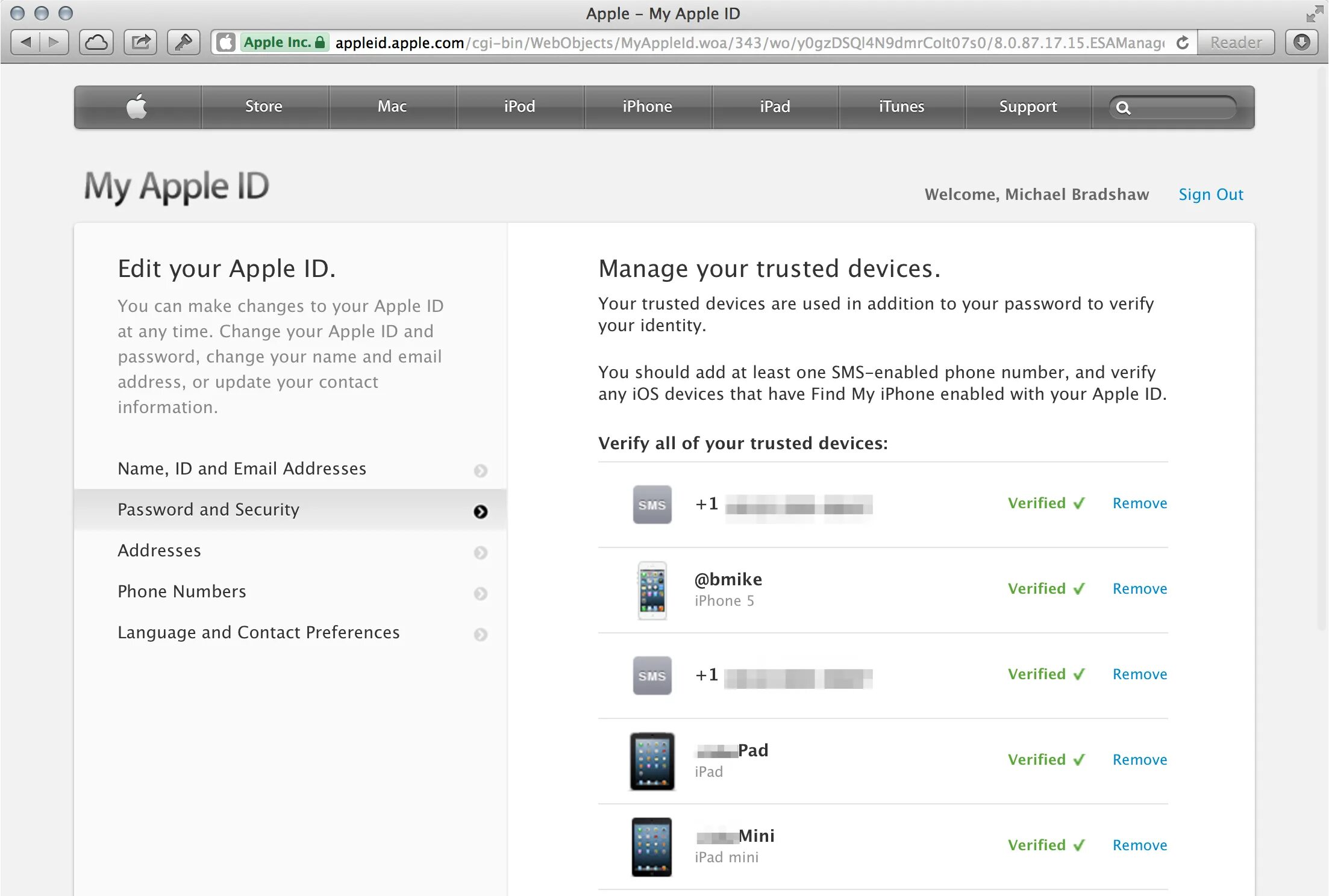The height and width of the screenshot is (896, 1329).
Task: Click the Sign Out link
Action: (x=1211, y=194)
